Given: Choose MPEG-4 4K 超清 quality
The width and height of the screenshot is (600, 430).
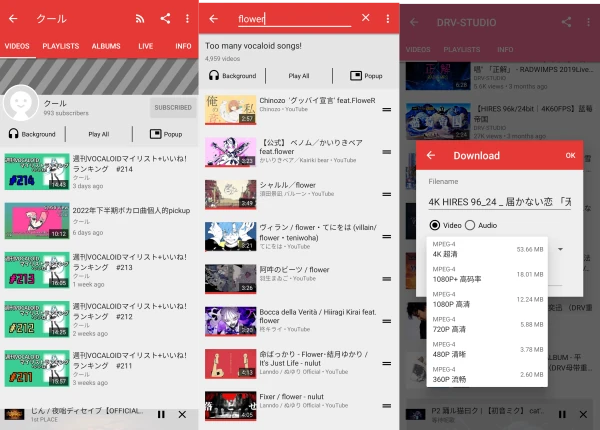Looking at the screenshot, I should [487, 249].
